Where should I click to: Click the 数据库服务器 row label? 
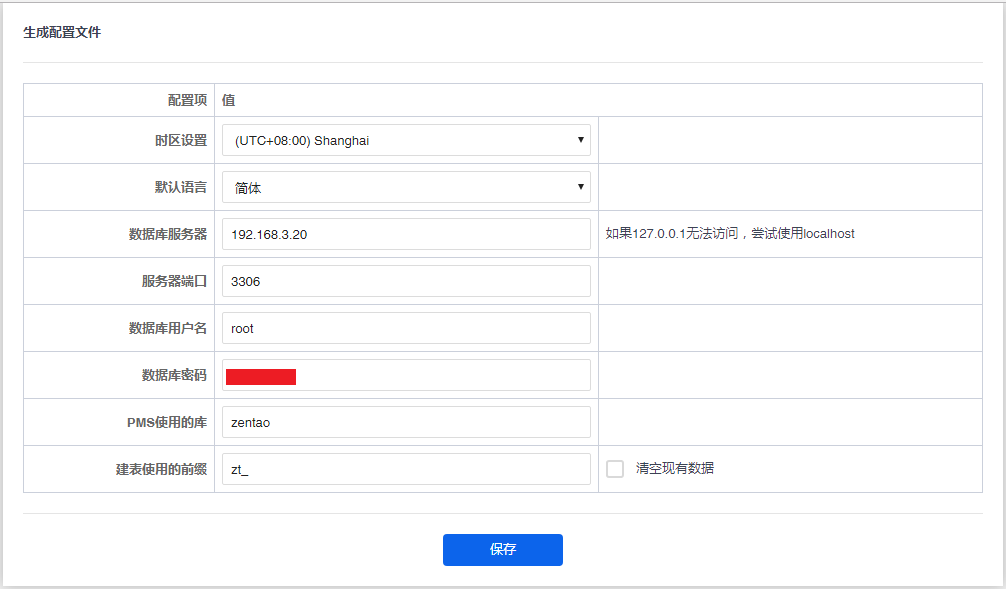168,234
